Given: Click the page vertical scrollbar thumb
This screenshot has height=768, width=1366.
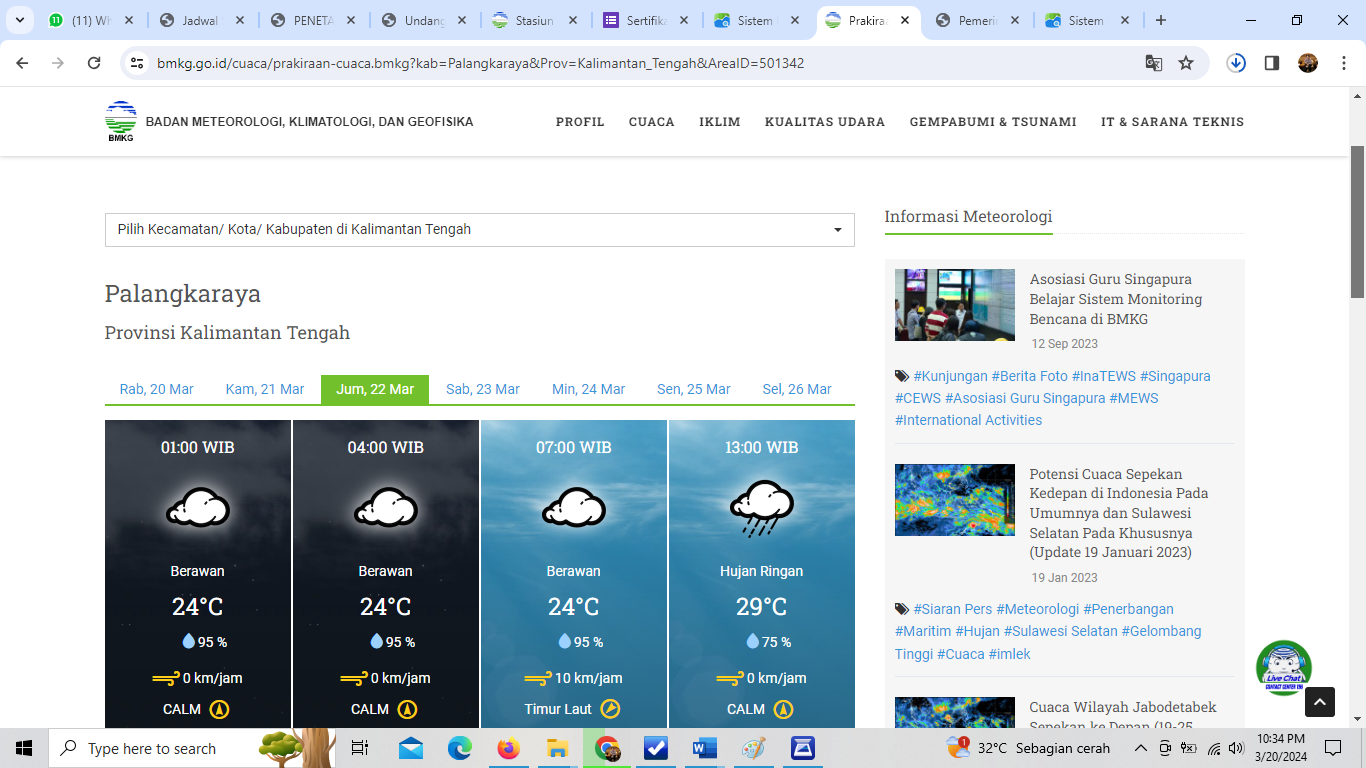Looking at the screenshot, I should click(x=1358, y=222).
